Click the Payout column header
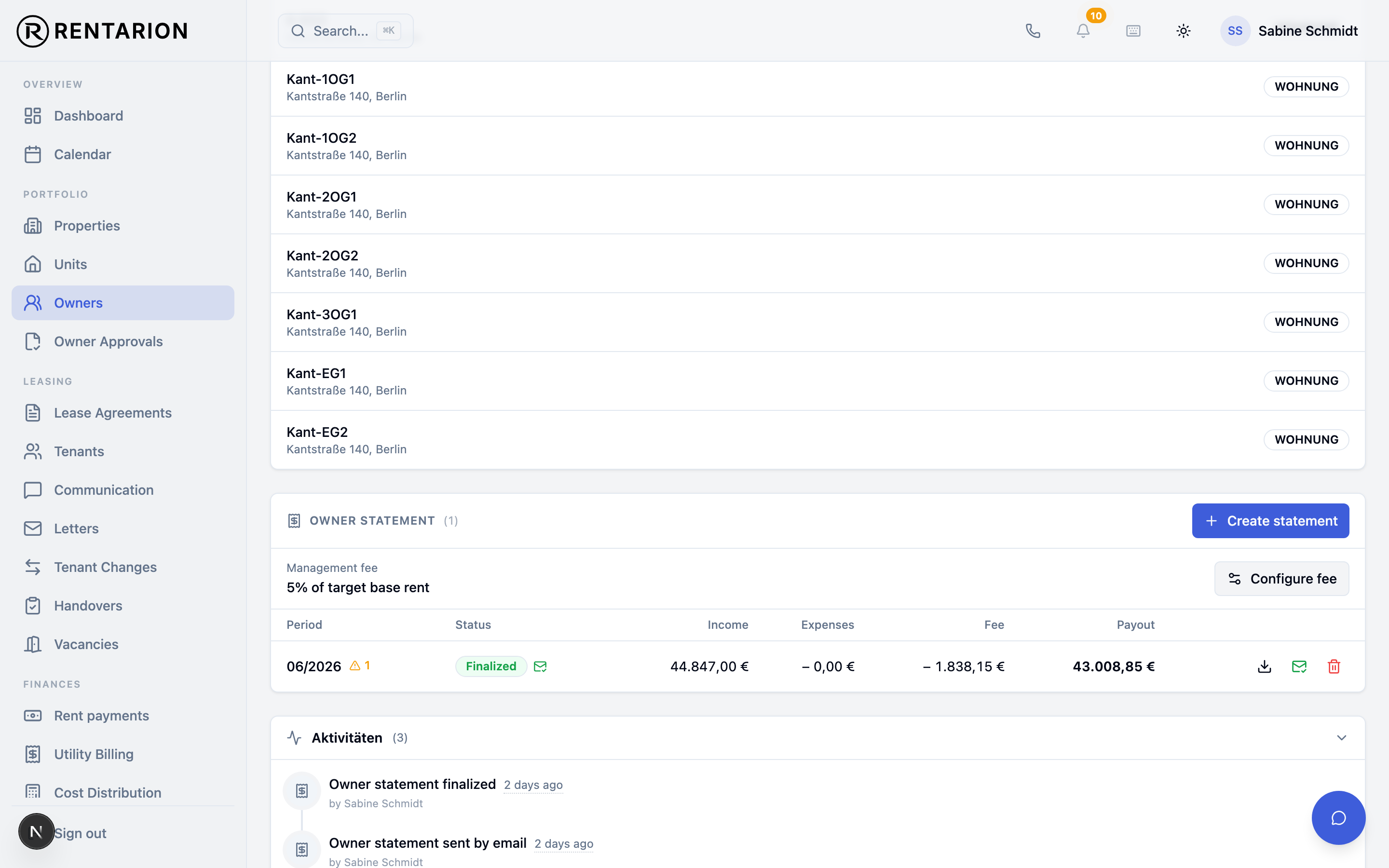1389x868 pixels. click(x=1135, y=624)
